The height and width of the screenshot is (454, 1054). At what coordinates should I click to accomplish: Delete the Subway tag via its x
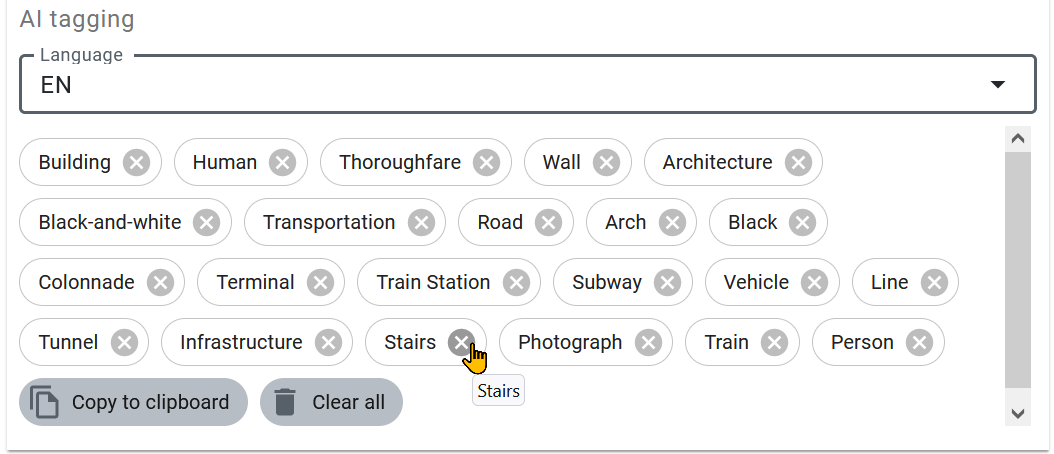click(667, 282)
